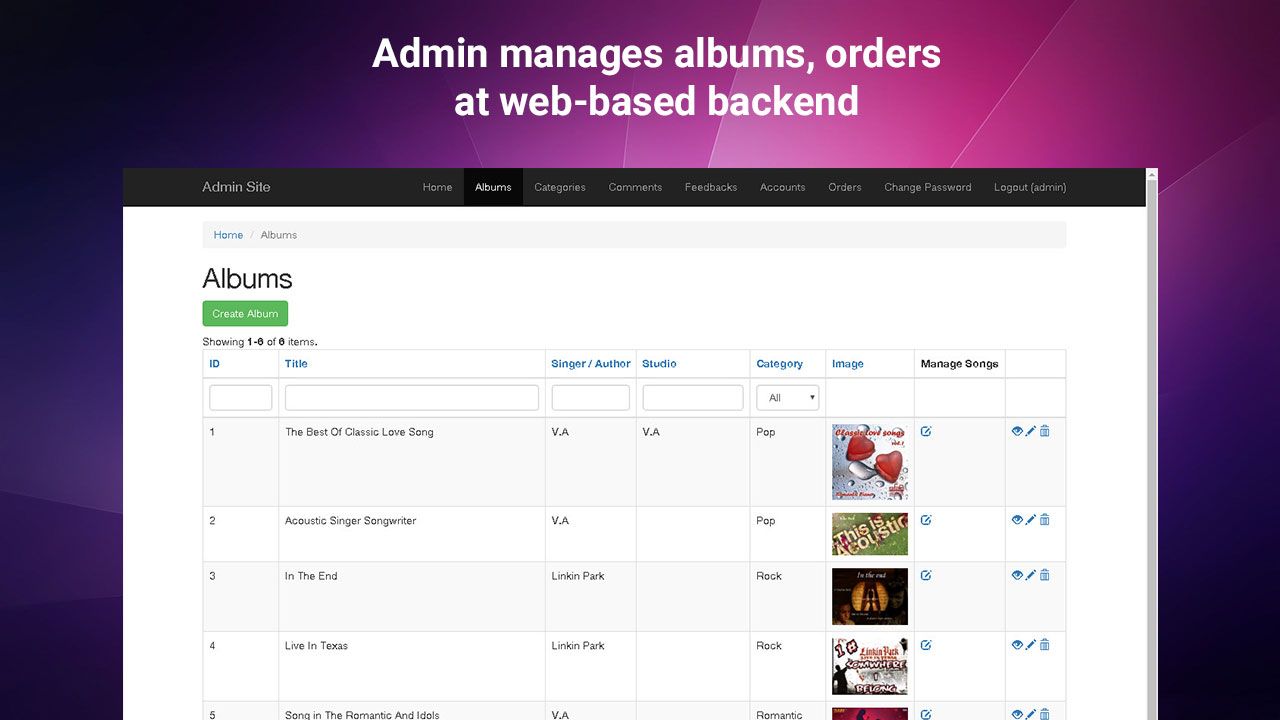This screenshot has height=720, width=1280.
Task: Select title text 'The Best Of Classic Love Song'
Action: pyautogui.click(x=359, y=432)
